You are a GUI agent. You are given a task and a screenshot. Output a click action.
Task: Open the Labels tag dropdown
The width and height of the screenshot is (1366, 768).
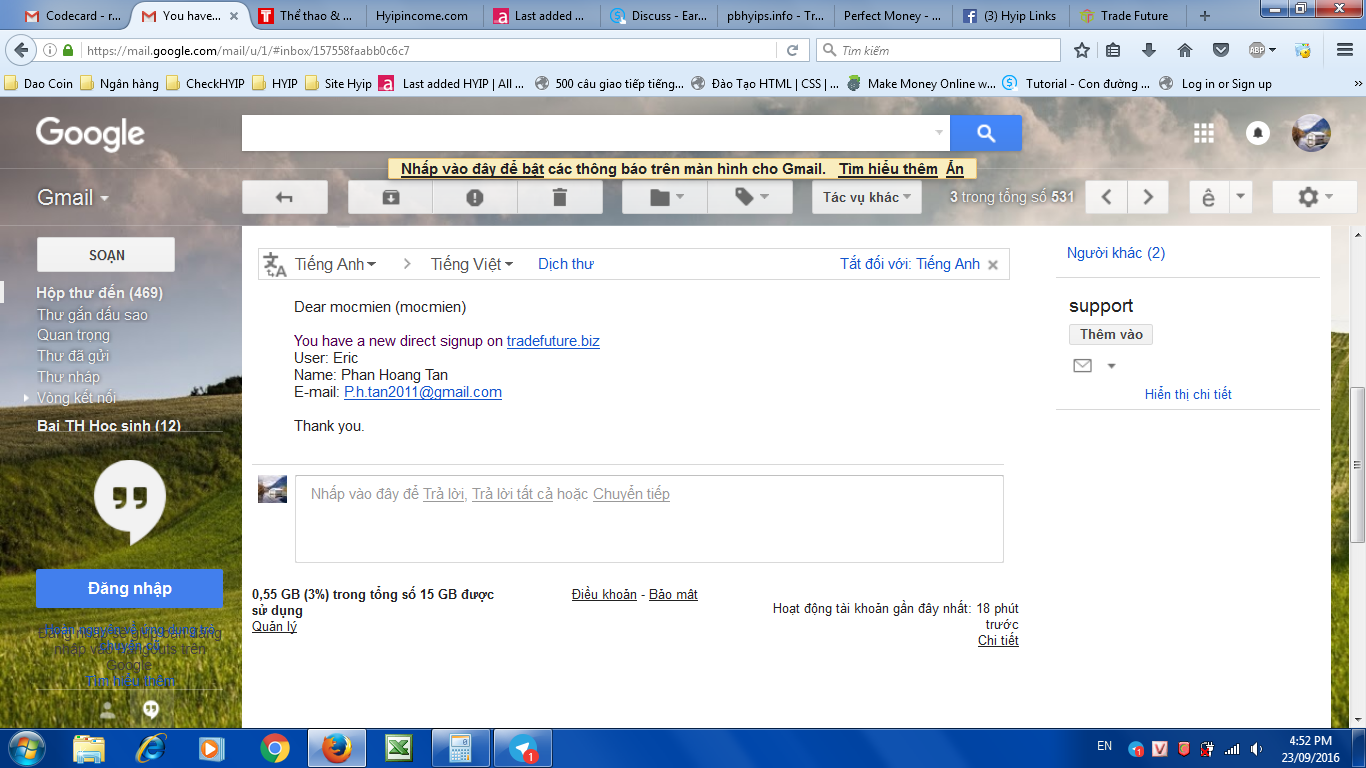pyautogui.click(x=750, y=197)
